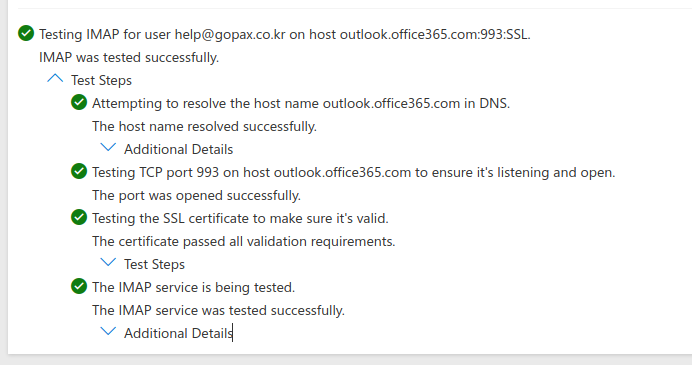Click the Test Steps label under SSL certificate
The image size is (692, 365).
[x=154, y=264]
